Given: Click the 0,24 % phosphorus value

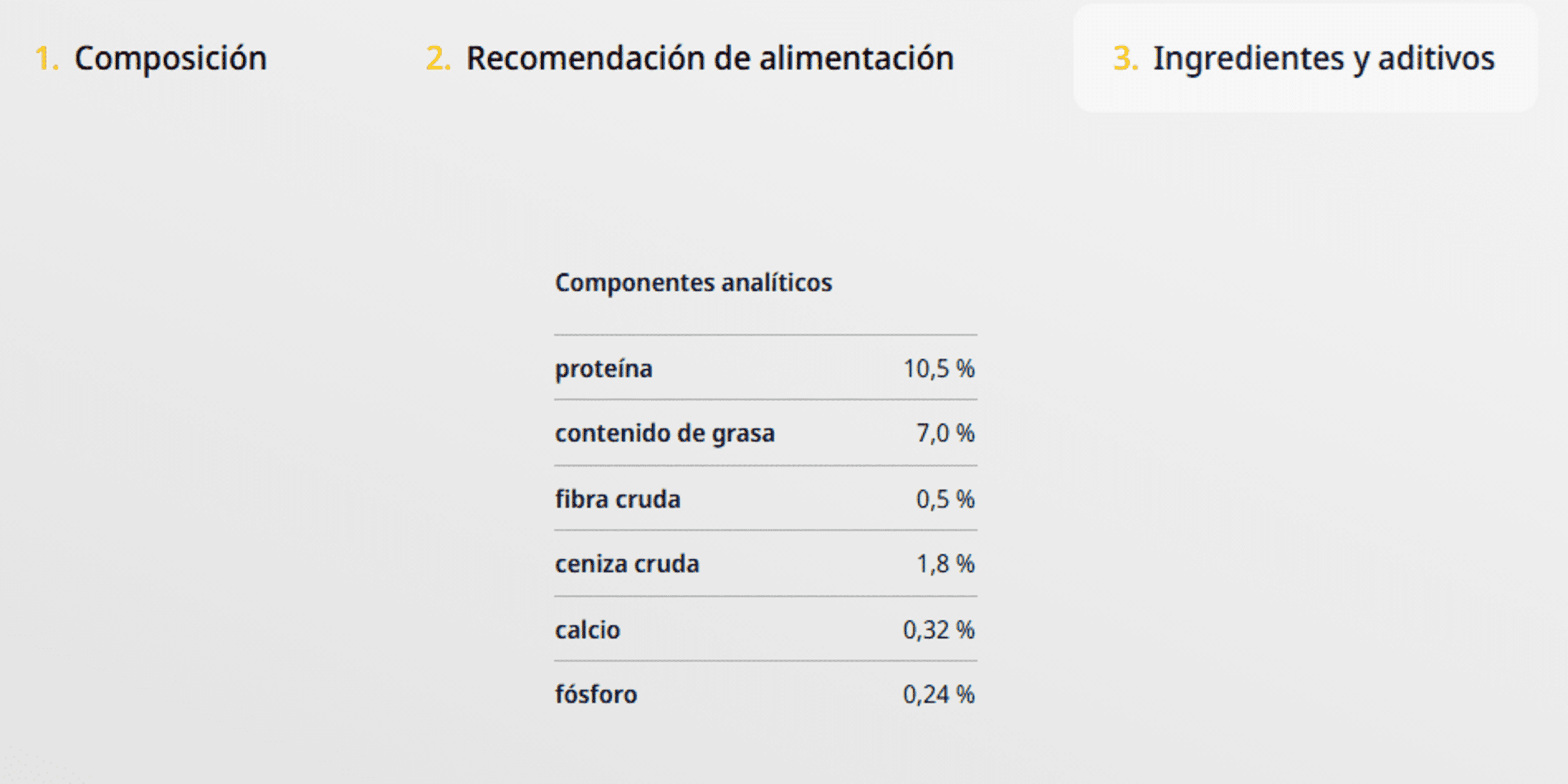Looking at the screenshot, I should 939,695.
